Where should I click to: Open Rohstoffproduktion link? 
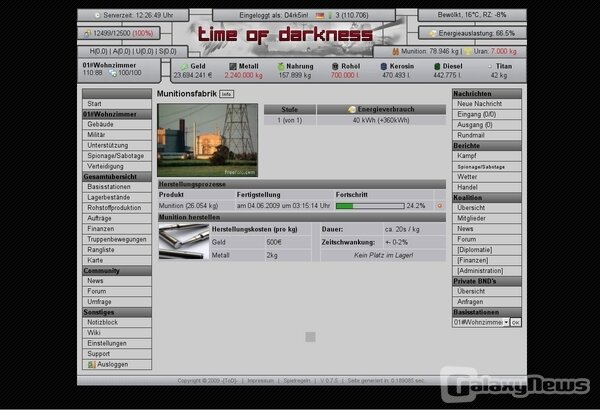(x=117, y=208)
